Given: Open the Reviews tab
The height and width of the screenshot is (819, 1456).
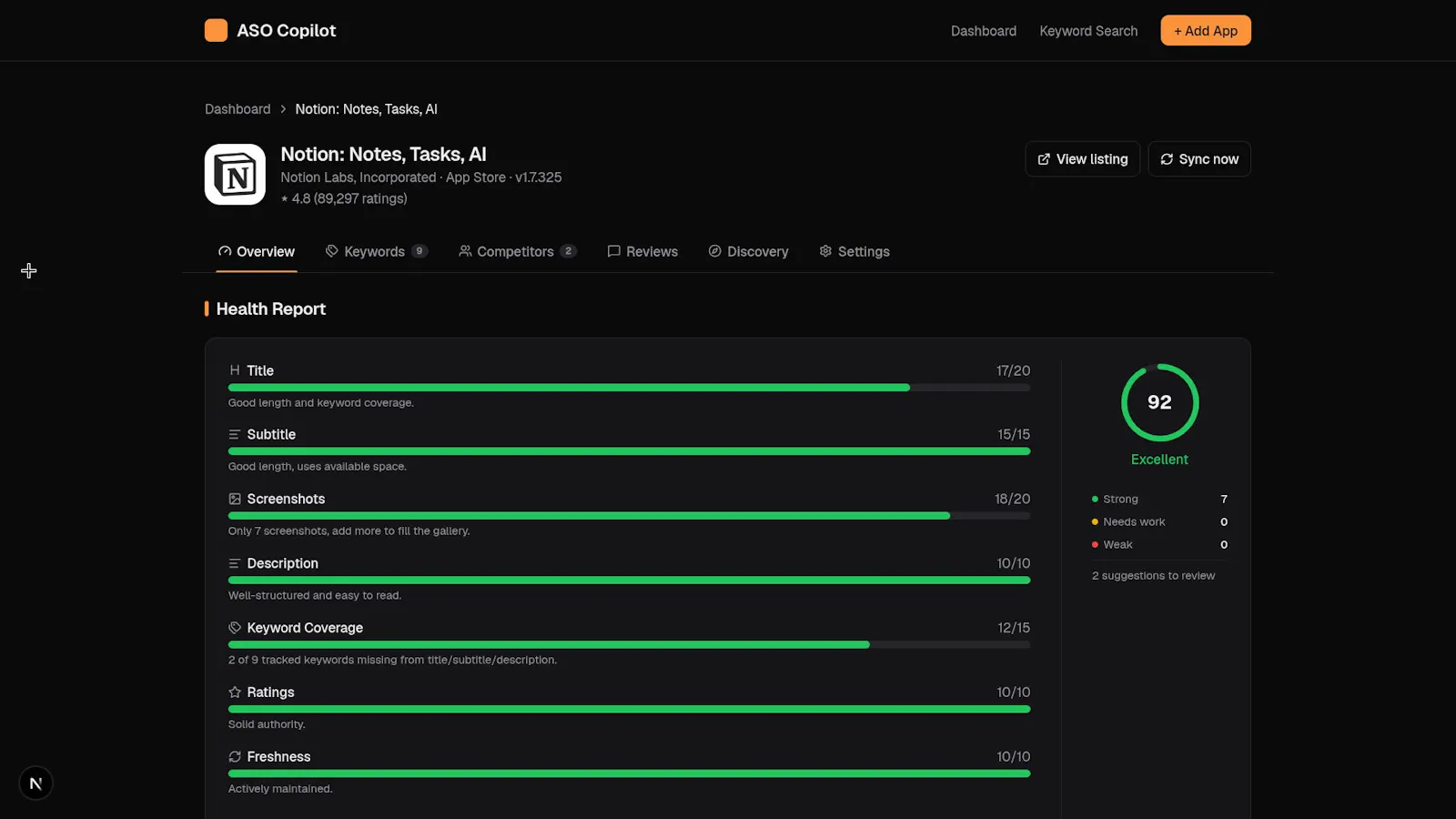Looking at the screenshot, I should click(x=642, y=251).
